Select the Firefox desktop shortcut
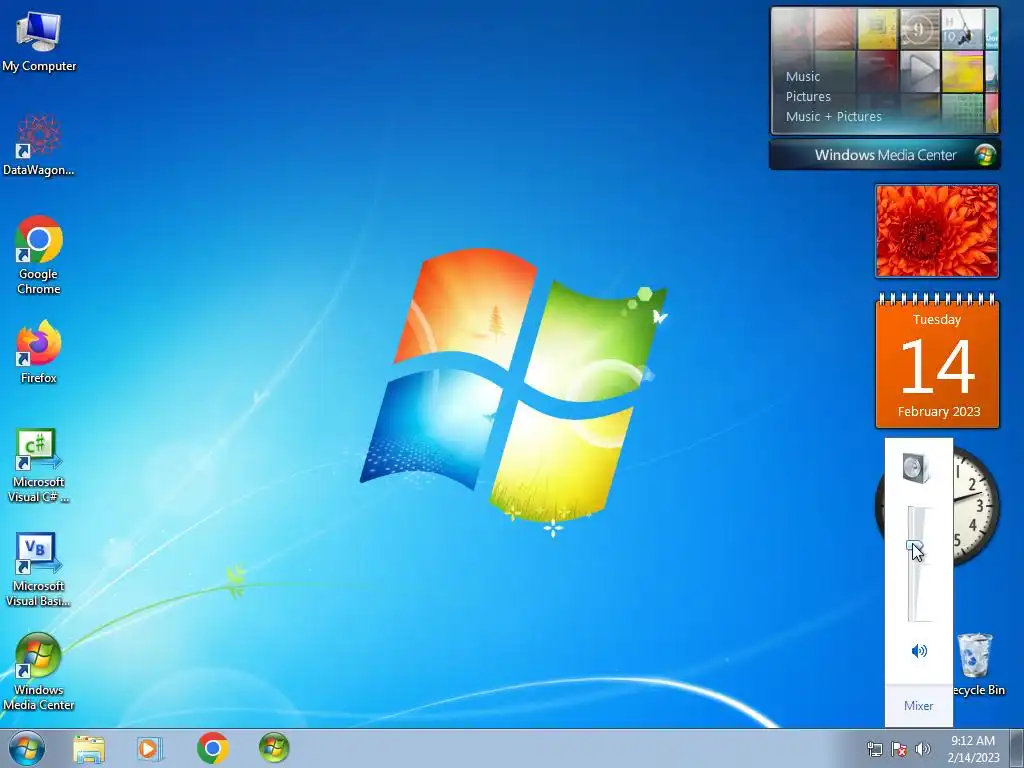Screen dimensions: 1024x768 click(x=39, y=351)
